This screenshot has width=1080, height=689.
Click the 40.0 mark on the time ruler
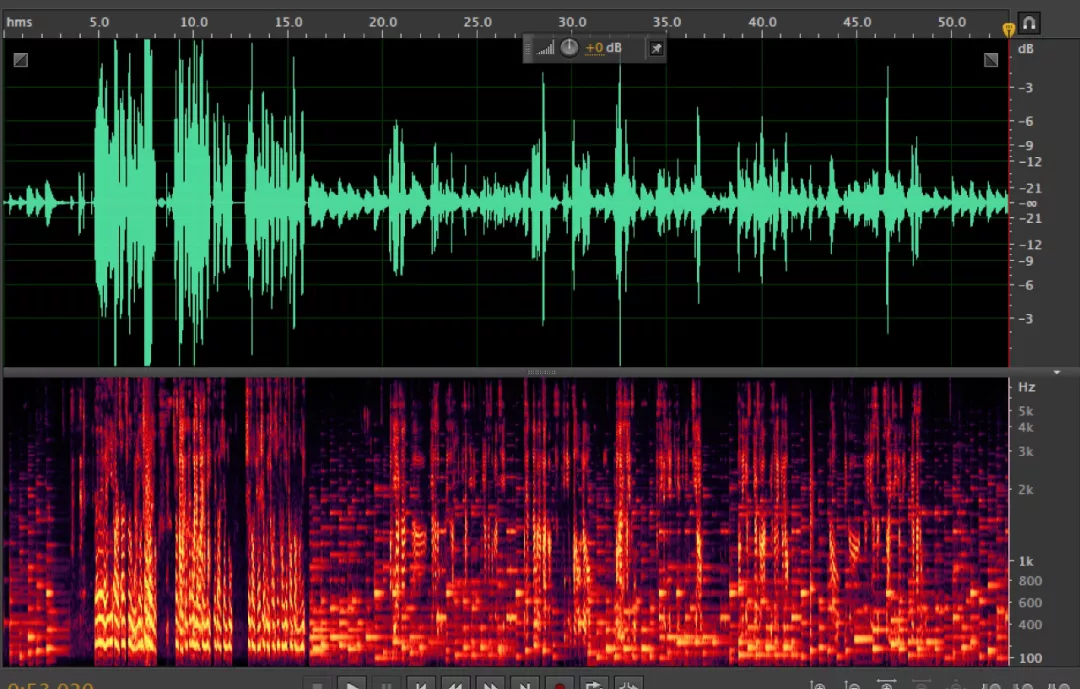click(762, 22)
